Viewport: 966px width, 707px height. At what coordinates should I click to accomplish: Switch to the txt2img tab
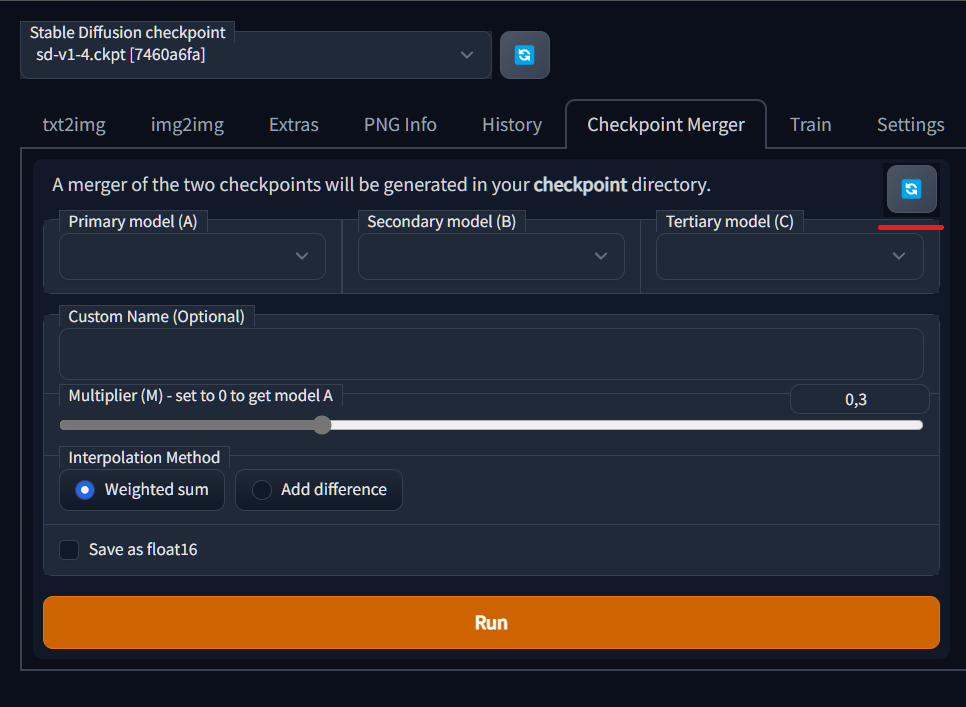[x=74, y=124]
